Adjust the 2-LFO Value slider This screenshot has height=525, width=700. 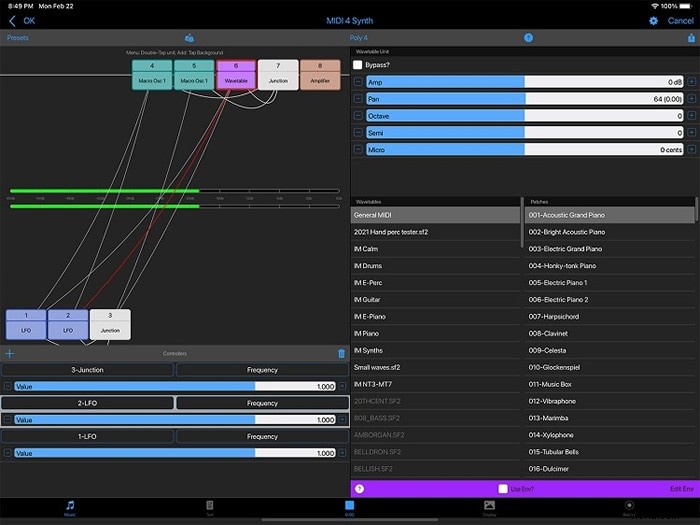(x=175, y=420)
